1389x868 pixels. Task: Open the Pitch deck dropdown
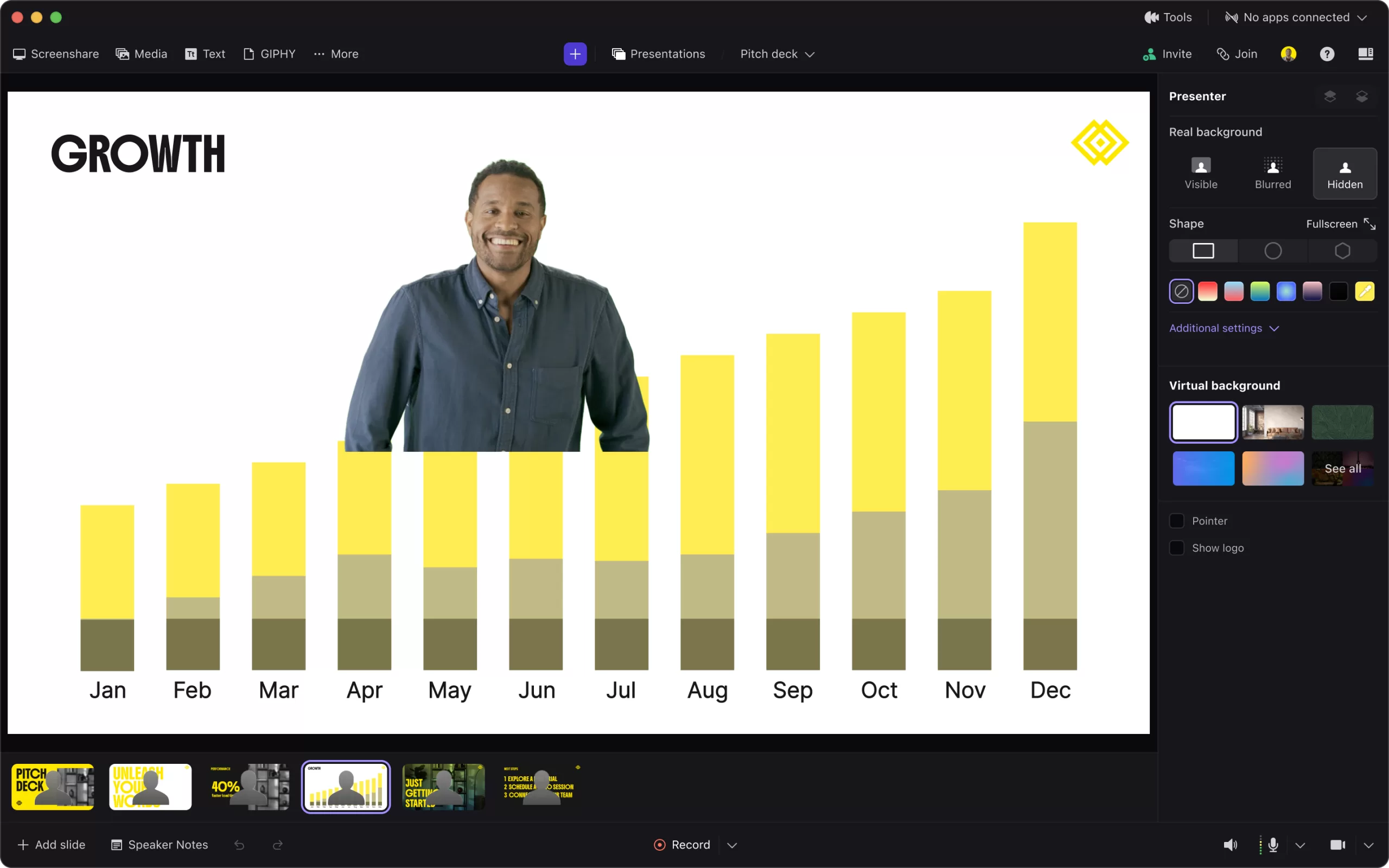(776, 54)
